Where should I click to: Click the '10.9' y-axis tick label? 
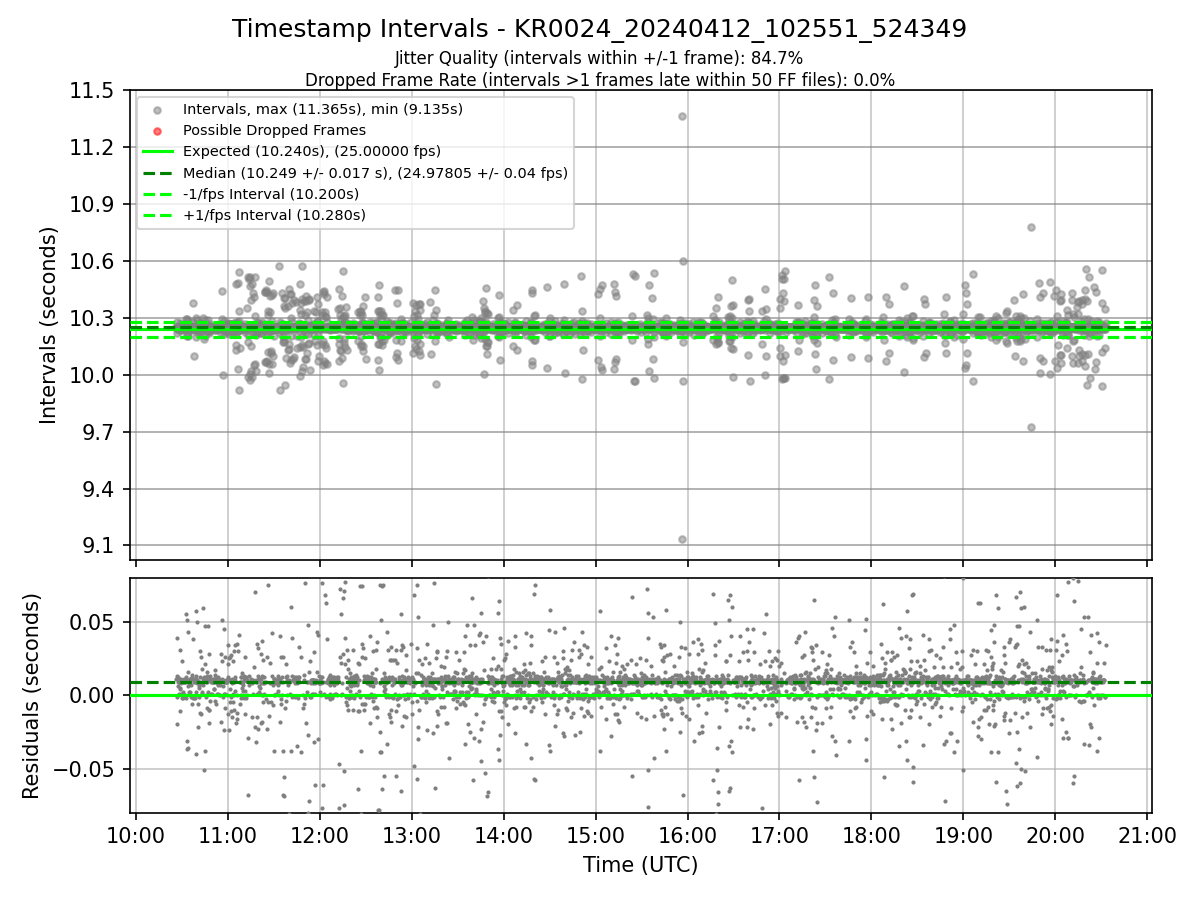point(94,205)
